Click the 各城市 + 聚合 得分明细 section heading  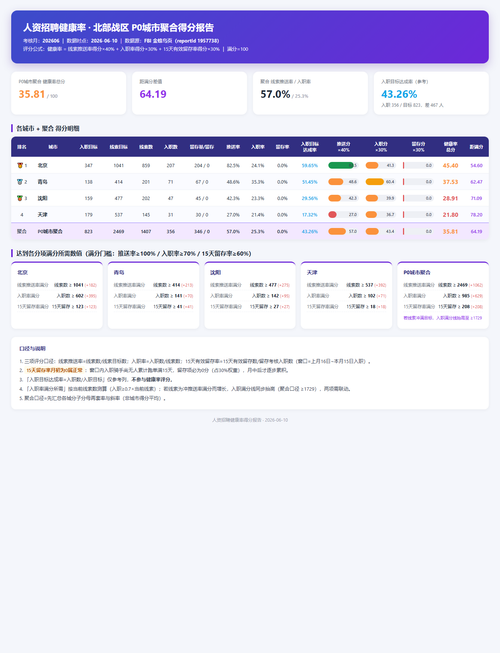[47, 128]
